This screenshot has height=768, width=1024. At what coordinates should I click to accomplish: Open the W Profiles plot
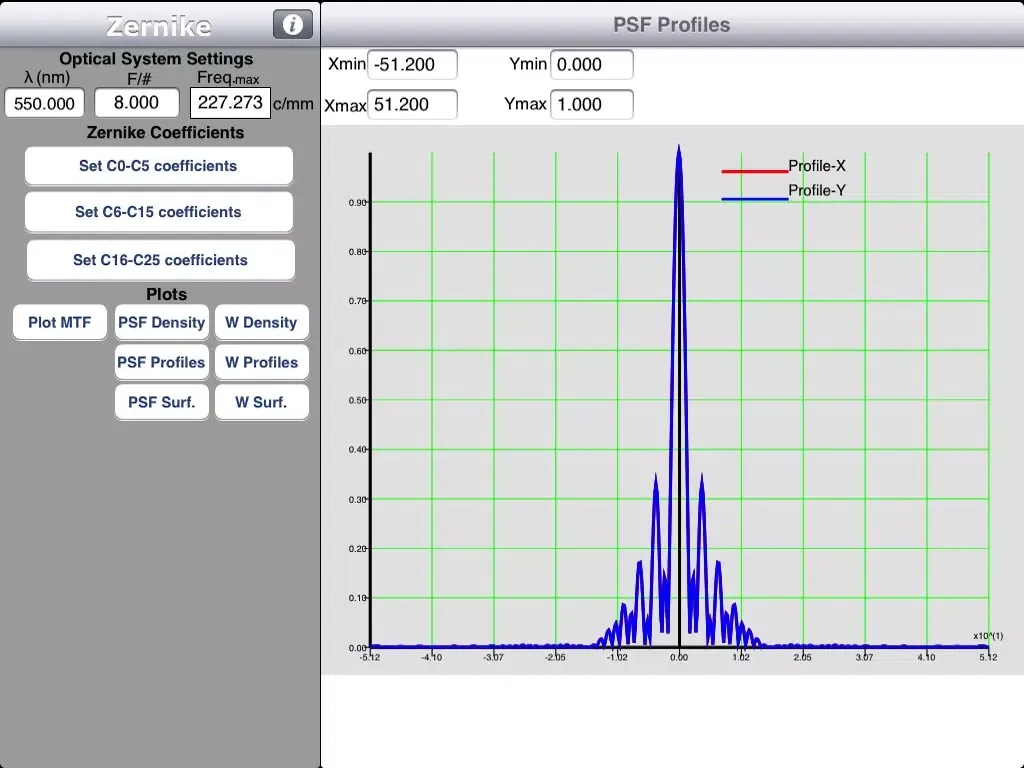(261, 362)
